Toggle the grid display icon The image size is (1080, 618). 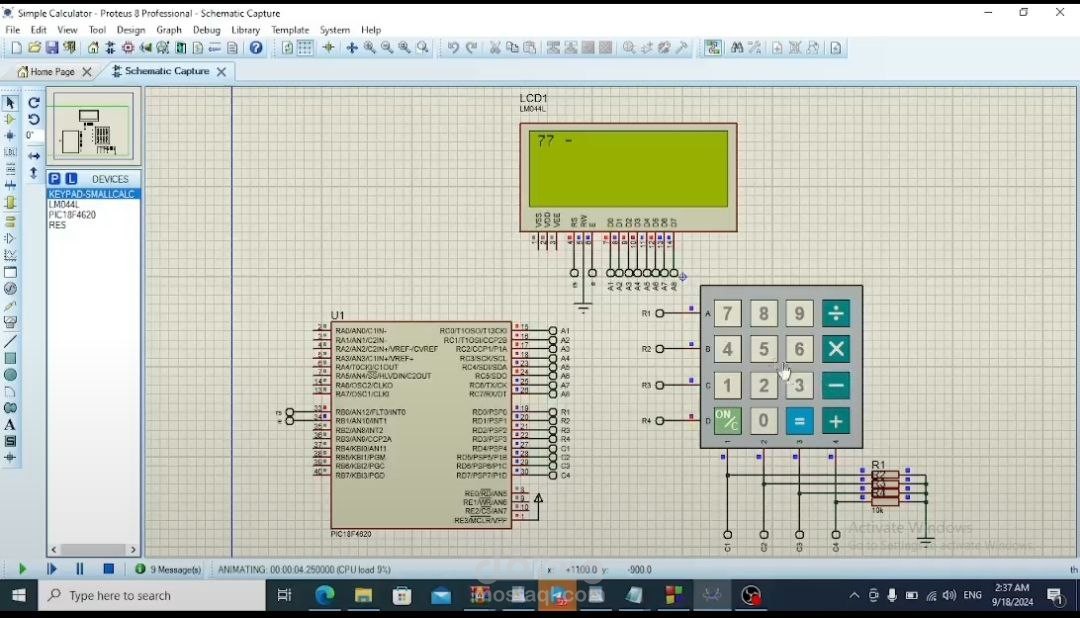(x=304, y=48)
